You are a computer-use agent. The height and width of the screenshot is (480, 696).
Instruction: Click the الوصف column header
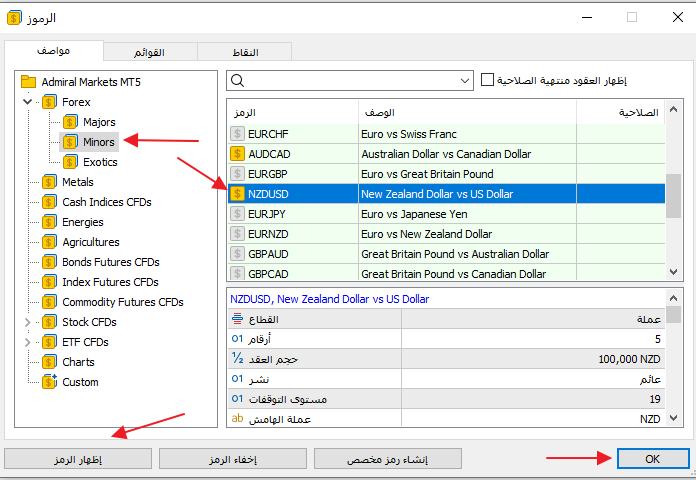467,113
